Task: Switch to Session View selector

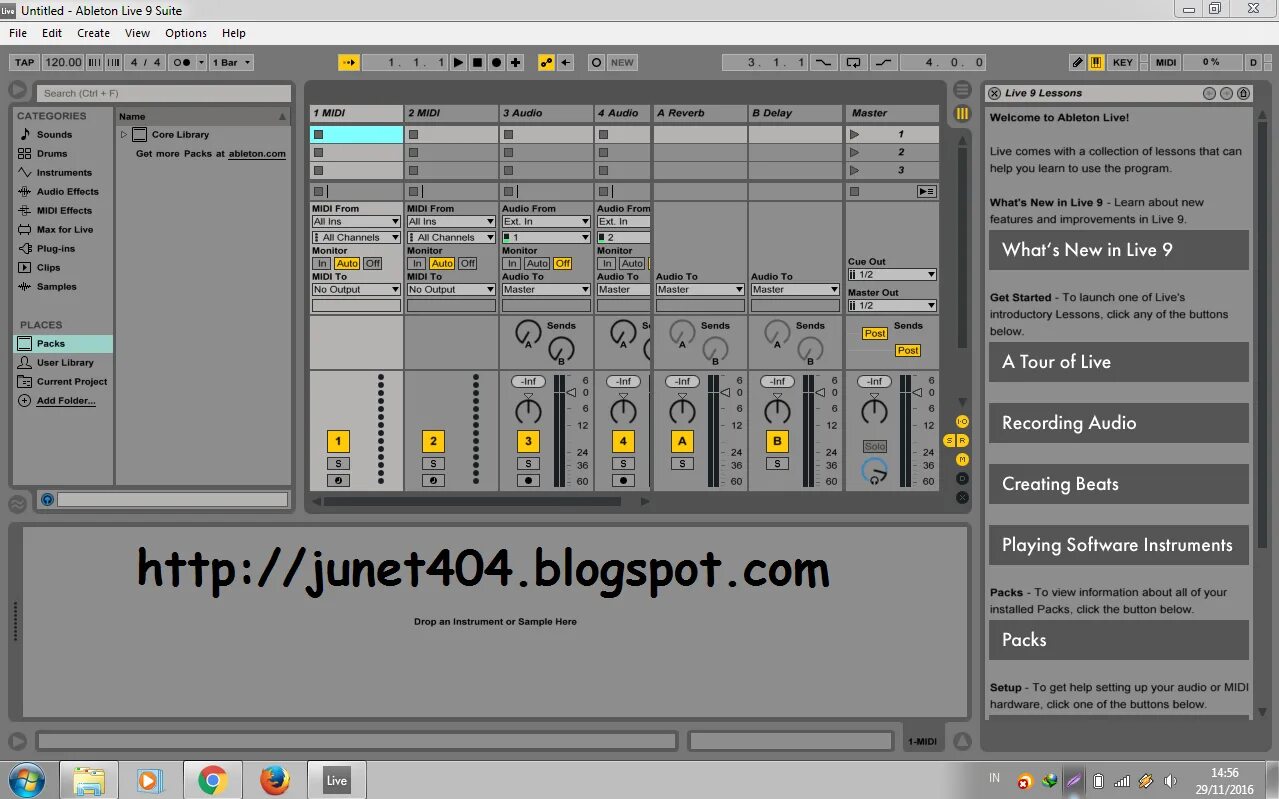Action: [x=962, y=113]
